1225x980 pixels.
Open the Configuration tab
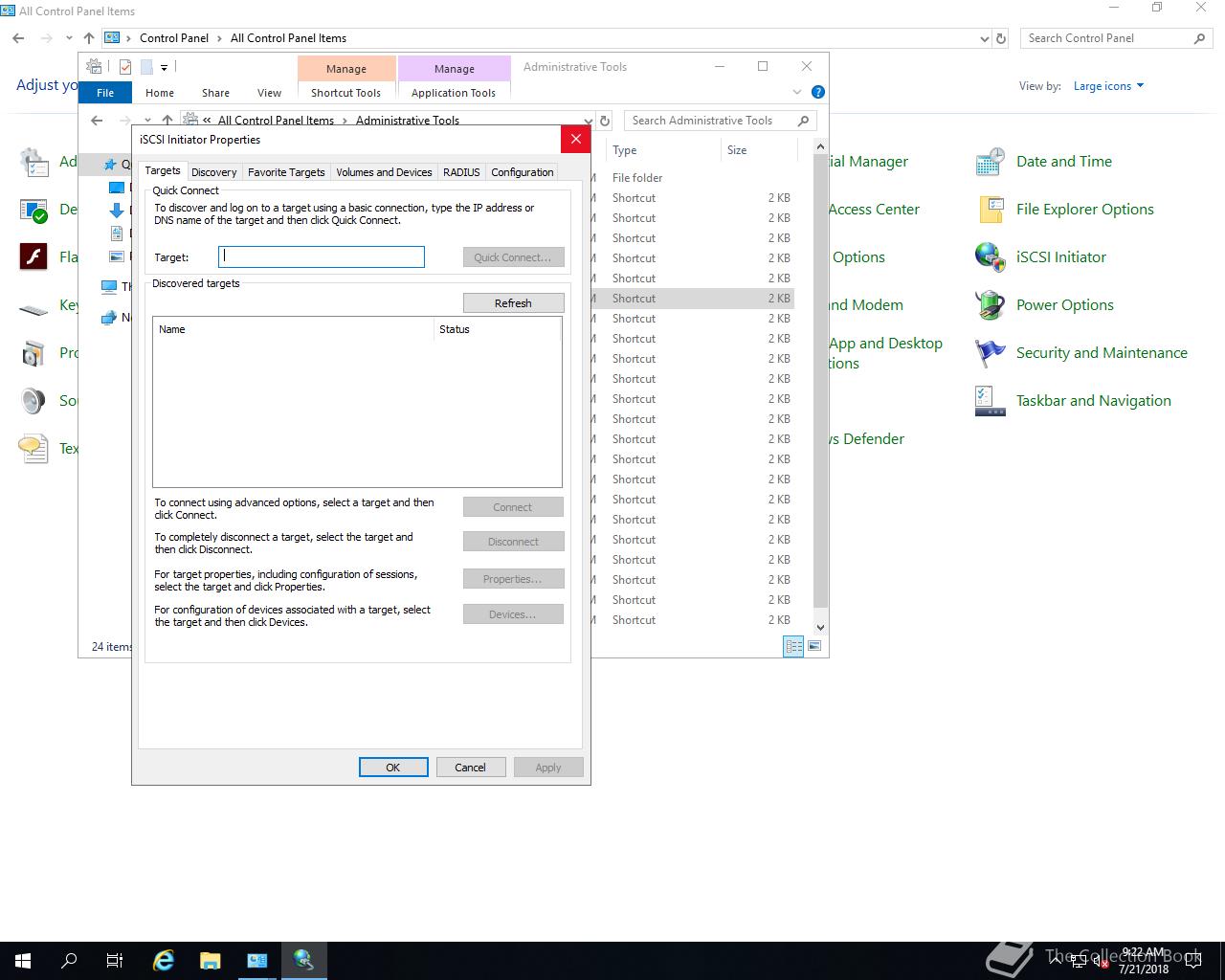click(522, 172)
